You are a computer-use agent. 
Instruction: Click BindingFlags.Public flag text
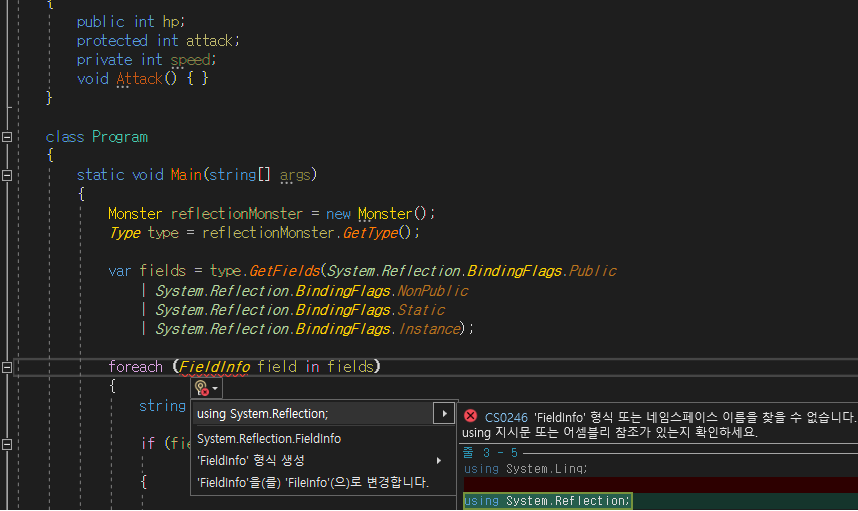[x=542, y=271]
